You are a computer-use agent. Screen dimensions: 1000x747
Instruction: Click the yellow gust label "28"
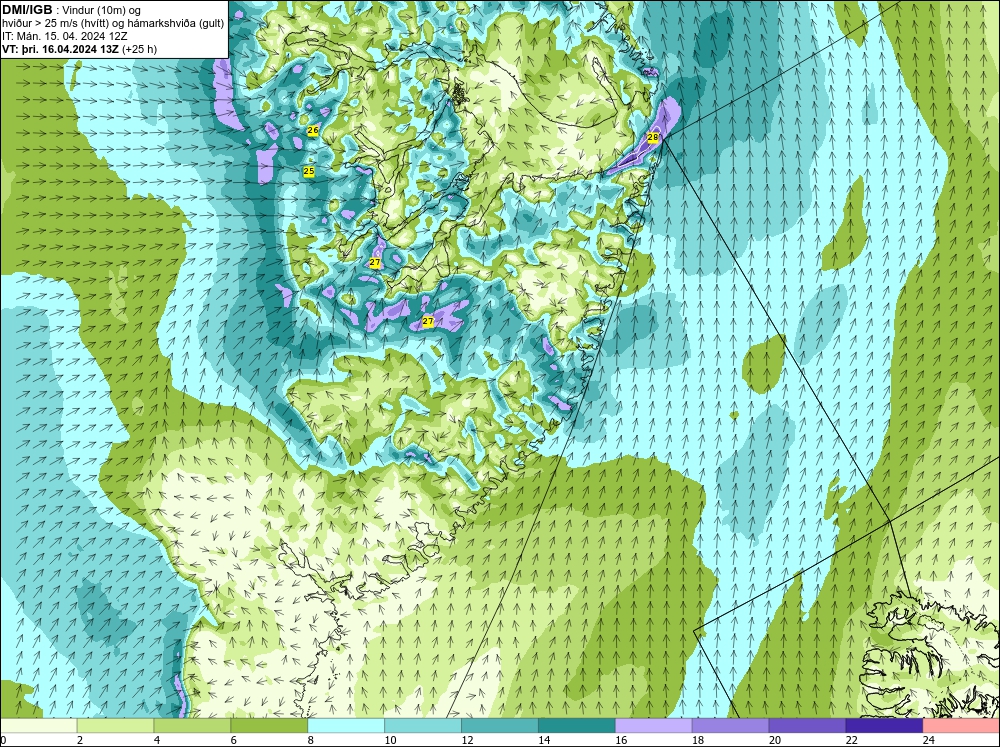click(652, 137)
